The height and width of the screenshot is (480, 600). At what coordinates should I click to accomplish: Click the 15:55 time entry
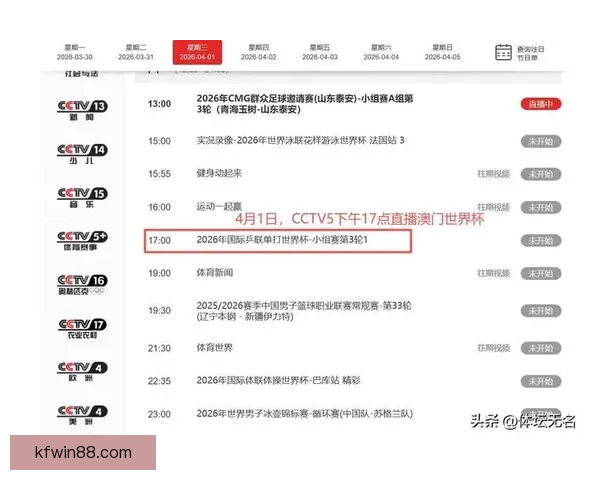(159, 174)
